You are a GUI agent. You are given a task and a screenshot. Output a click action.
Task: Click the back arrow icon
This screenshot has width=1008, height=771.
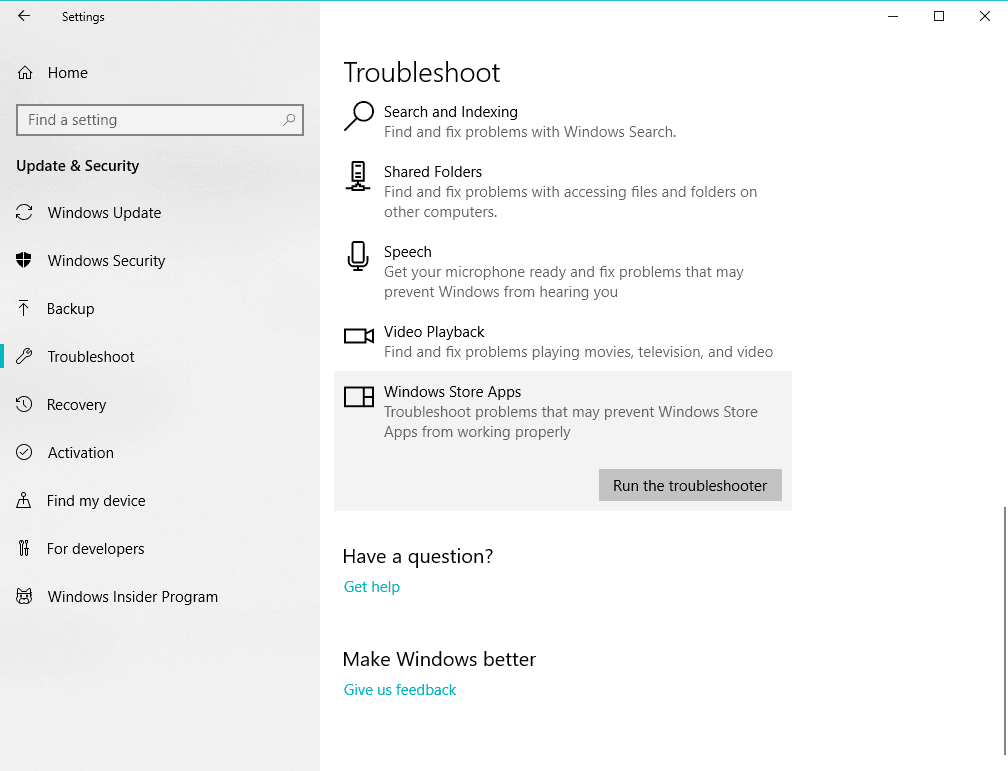pos(24,16)
